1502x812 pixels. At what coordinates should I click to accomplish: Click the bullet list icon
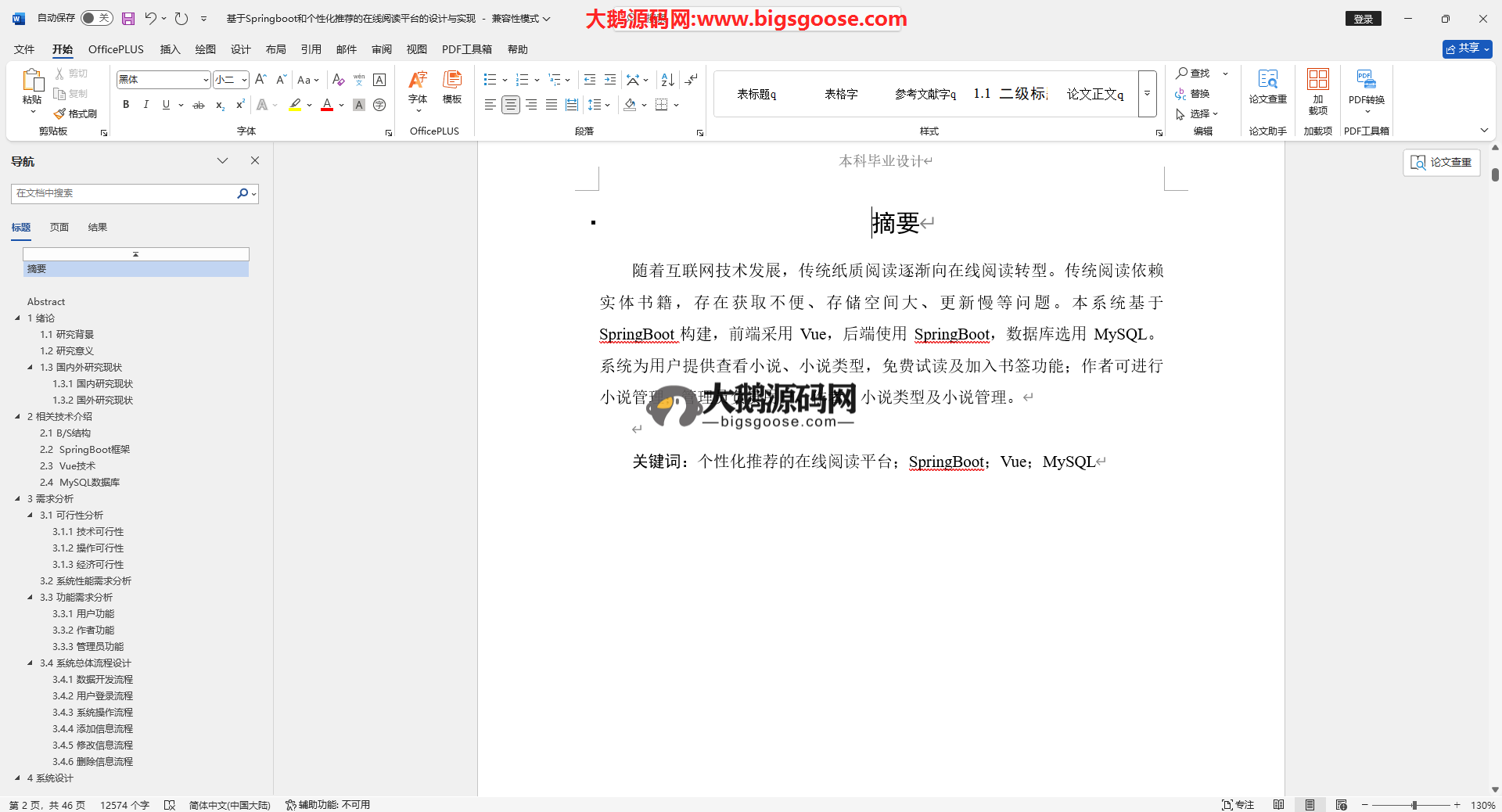tap(490, 80)
